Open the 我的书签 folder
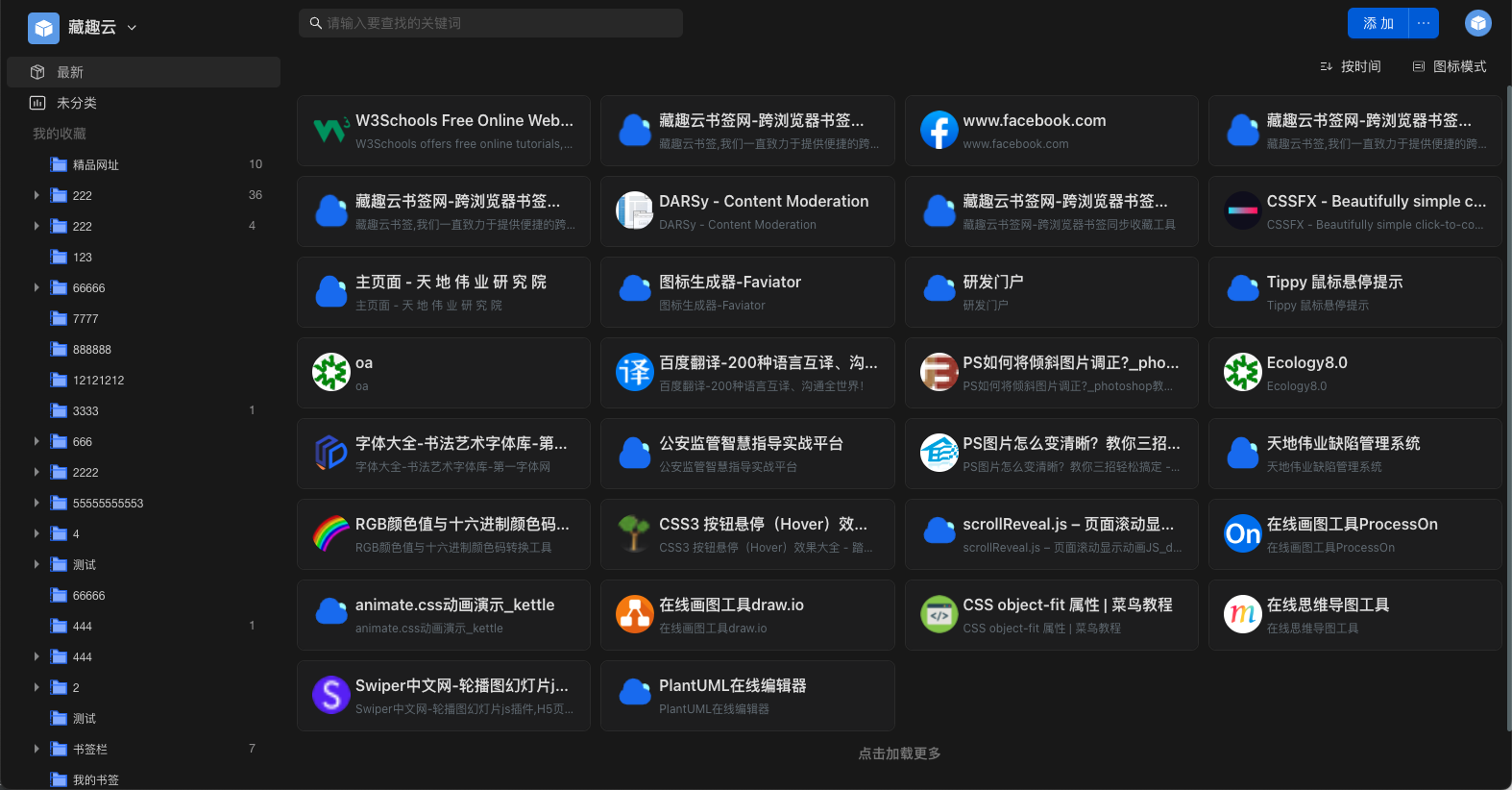 [95, 779]
